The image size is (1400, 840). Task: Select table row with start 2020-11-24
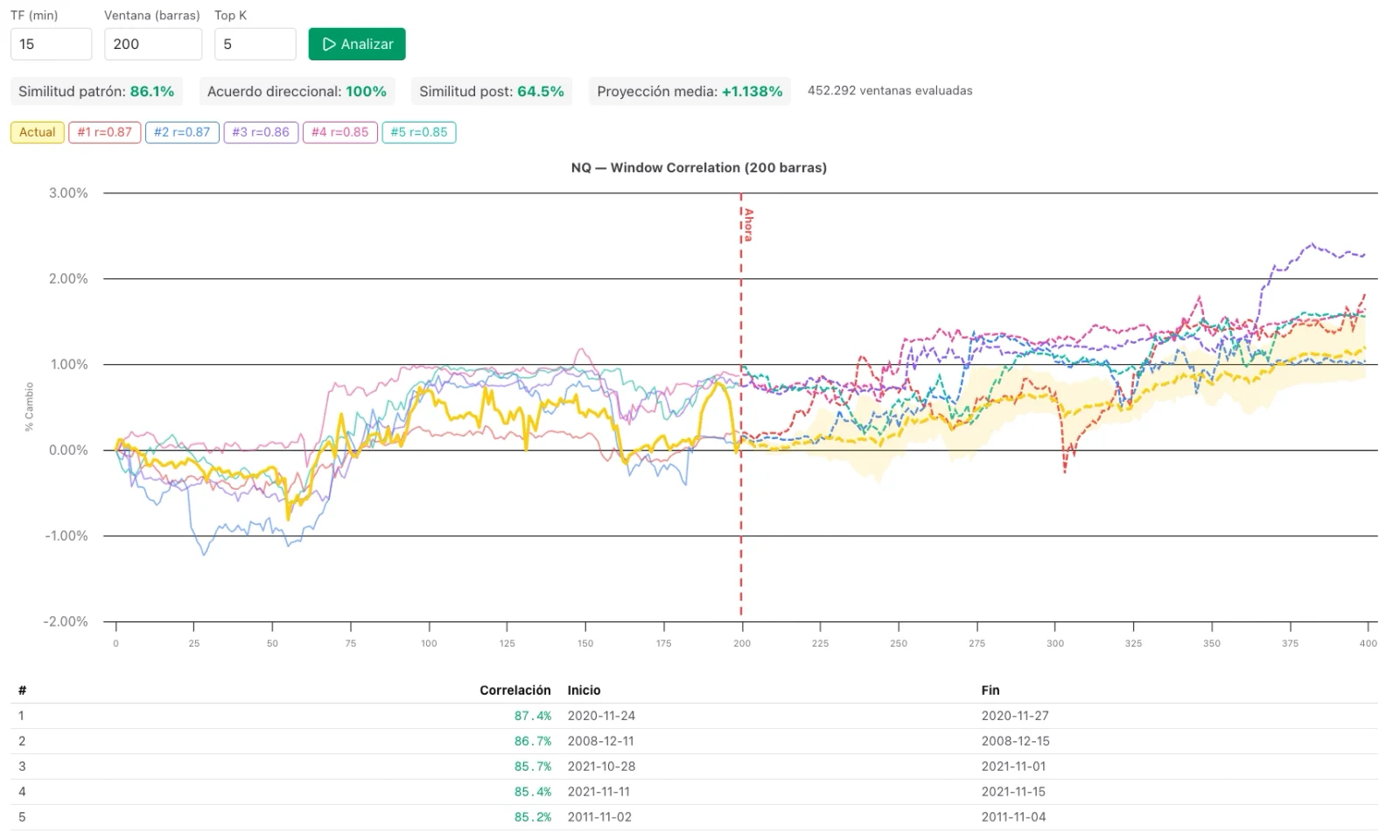coord(694,716)
